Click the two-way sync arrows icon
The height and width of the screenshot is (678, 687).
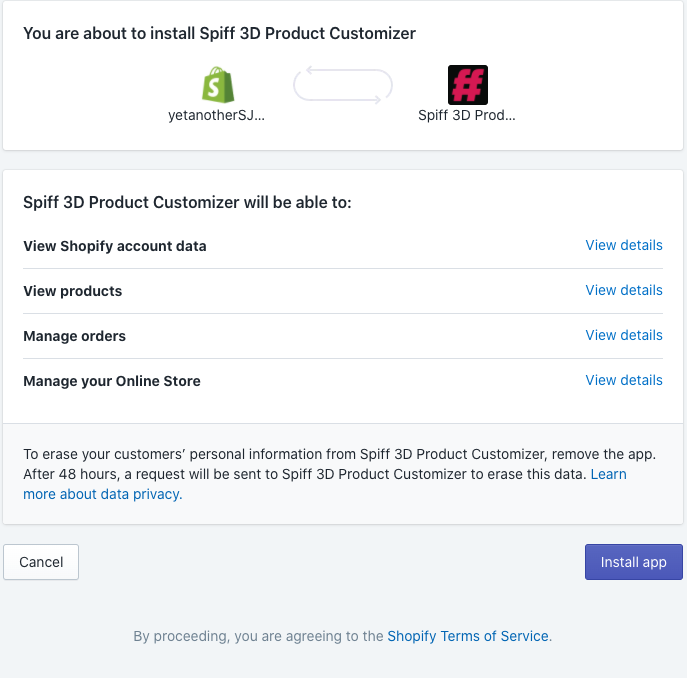point(343,85)
